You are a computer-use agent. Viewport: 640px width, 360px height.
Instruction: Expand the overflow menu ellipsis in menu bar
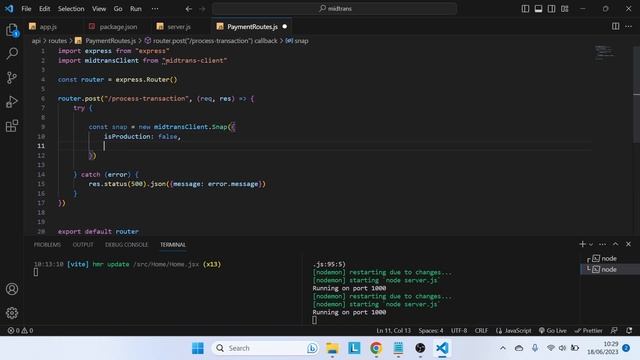[155, 9]
